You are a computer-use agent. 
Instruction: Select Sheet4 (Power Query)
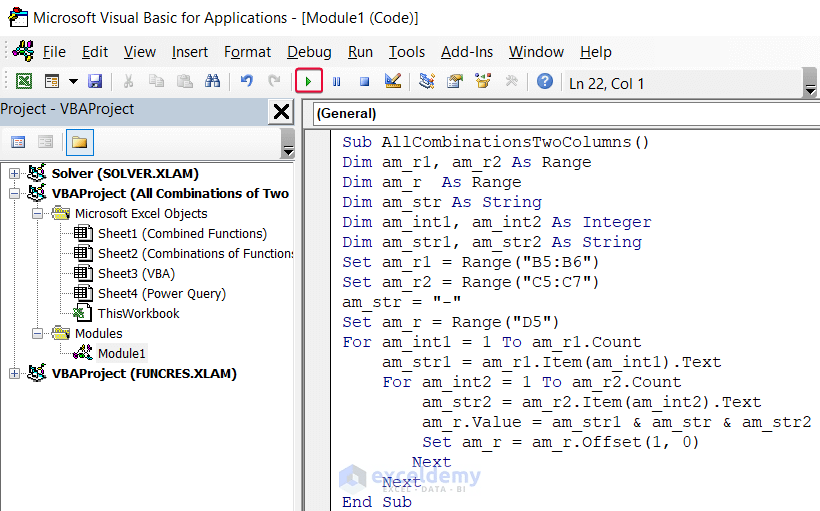(162, 294)
